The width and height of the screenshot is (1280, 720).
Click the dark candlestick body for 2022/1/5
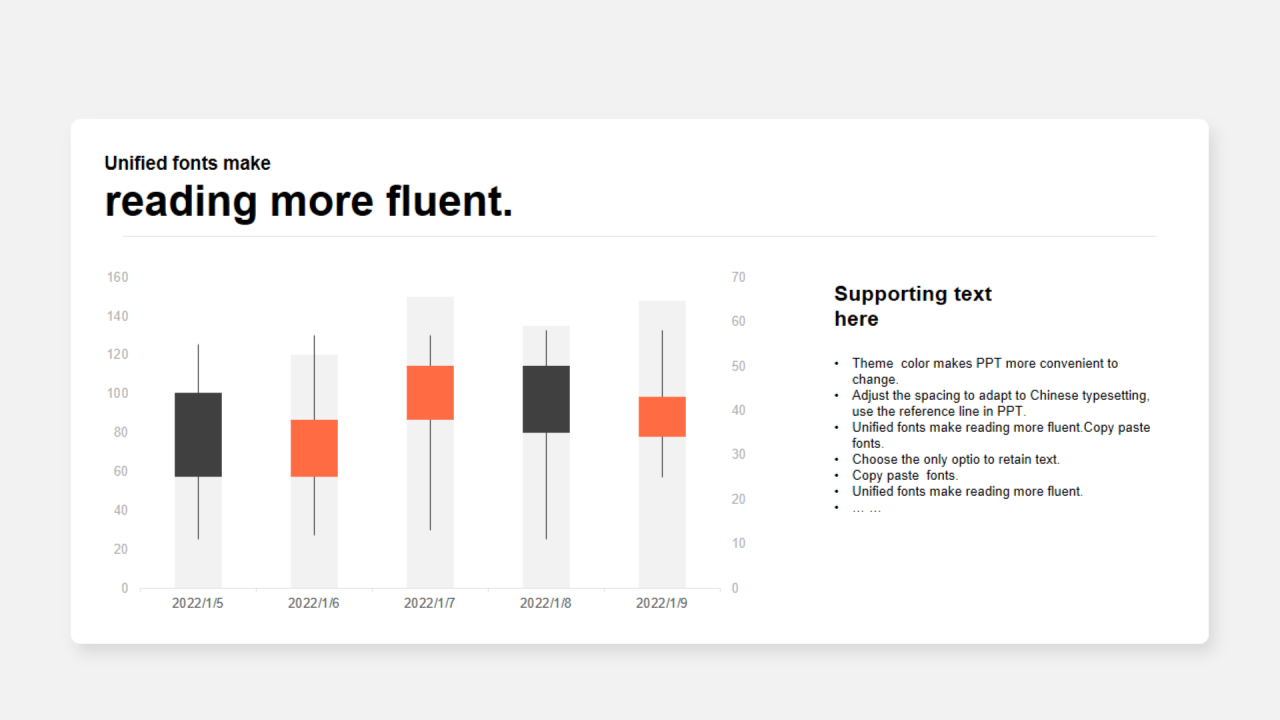click(x=198, y=434)
